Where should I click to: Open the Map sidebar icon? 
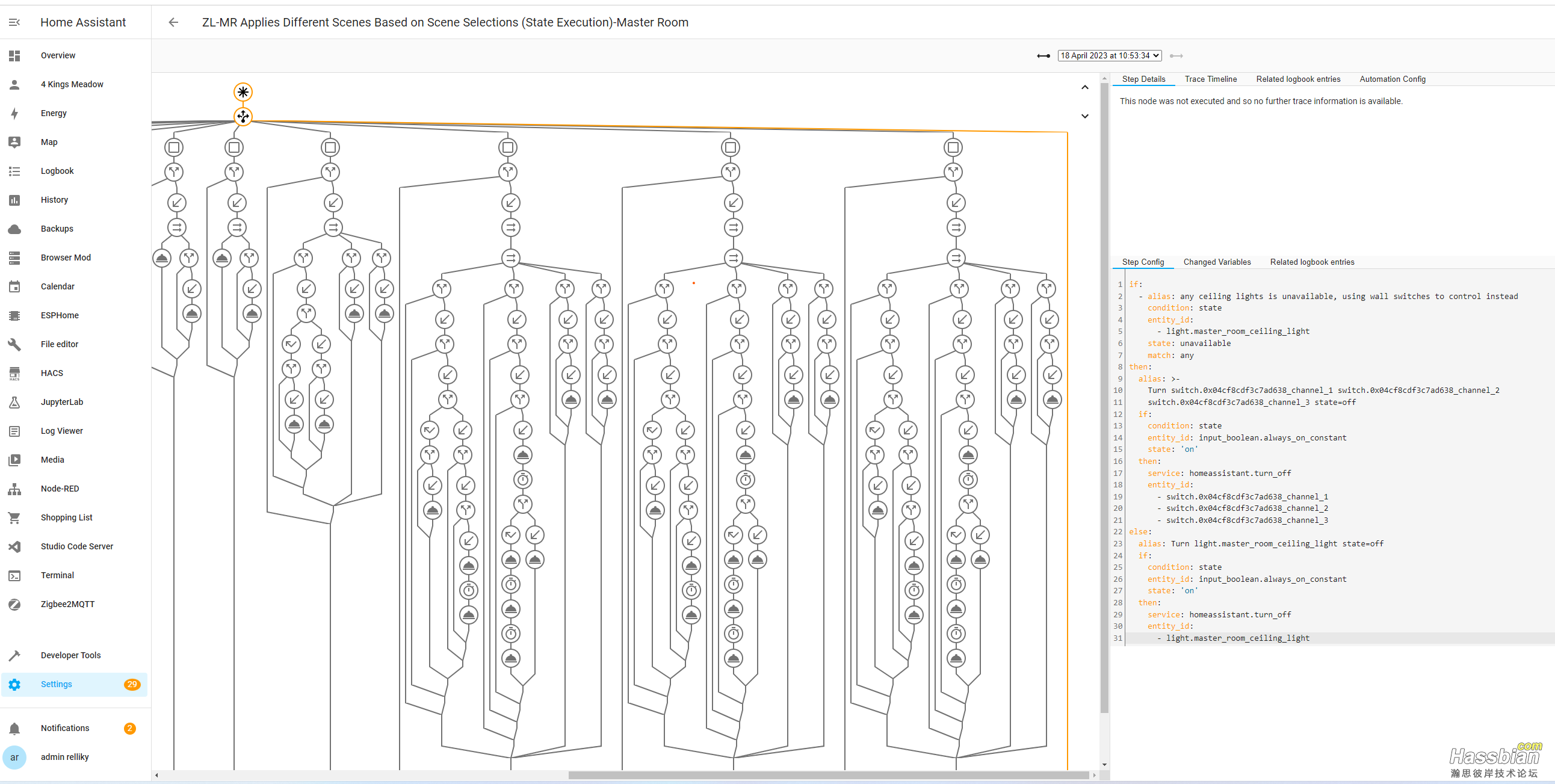[14, 143]
